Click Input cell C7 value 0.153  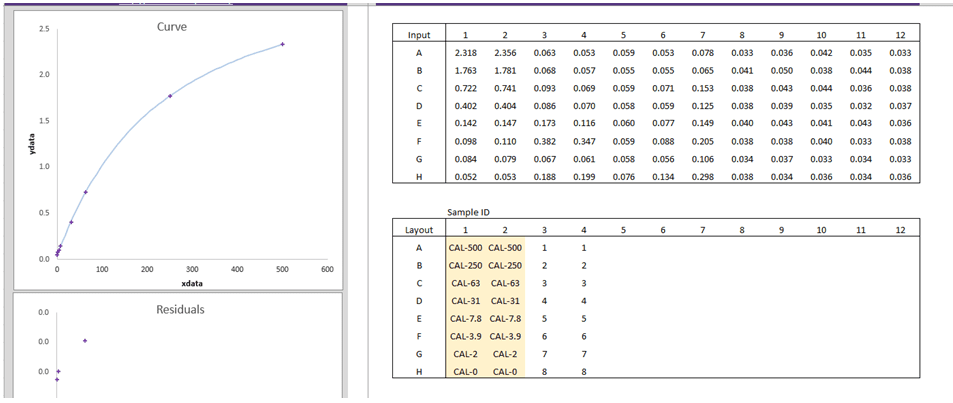click(x=703, y=89)
